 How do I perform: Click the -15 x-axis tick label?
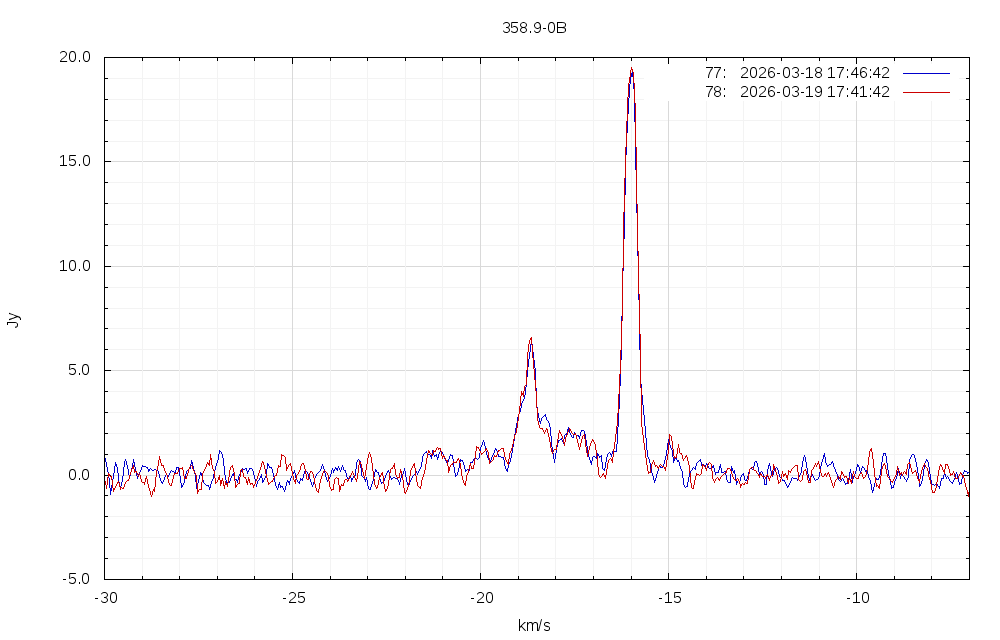coord(668,597)
